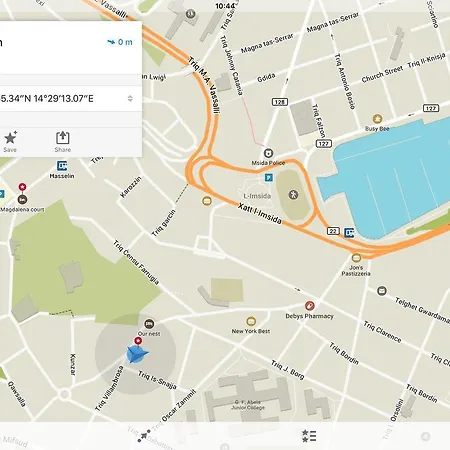Screen dimensions: 450x450
Task: Open the bookmarks list icon in bottom bar
Action: click(309, 436)
